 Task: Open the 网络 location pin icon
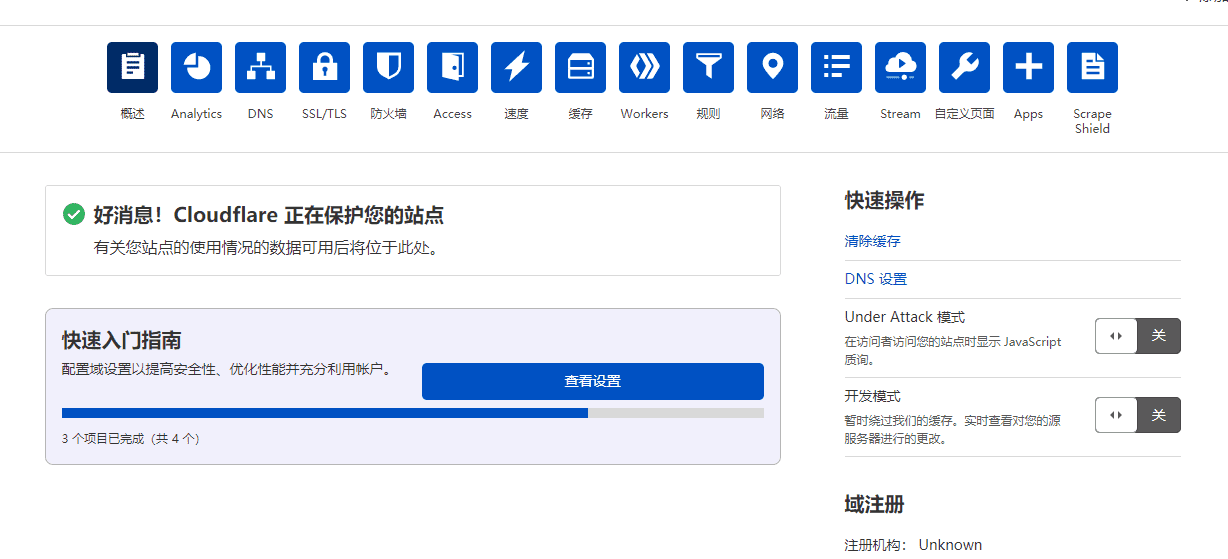772,67
